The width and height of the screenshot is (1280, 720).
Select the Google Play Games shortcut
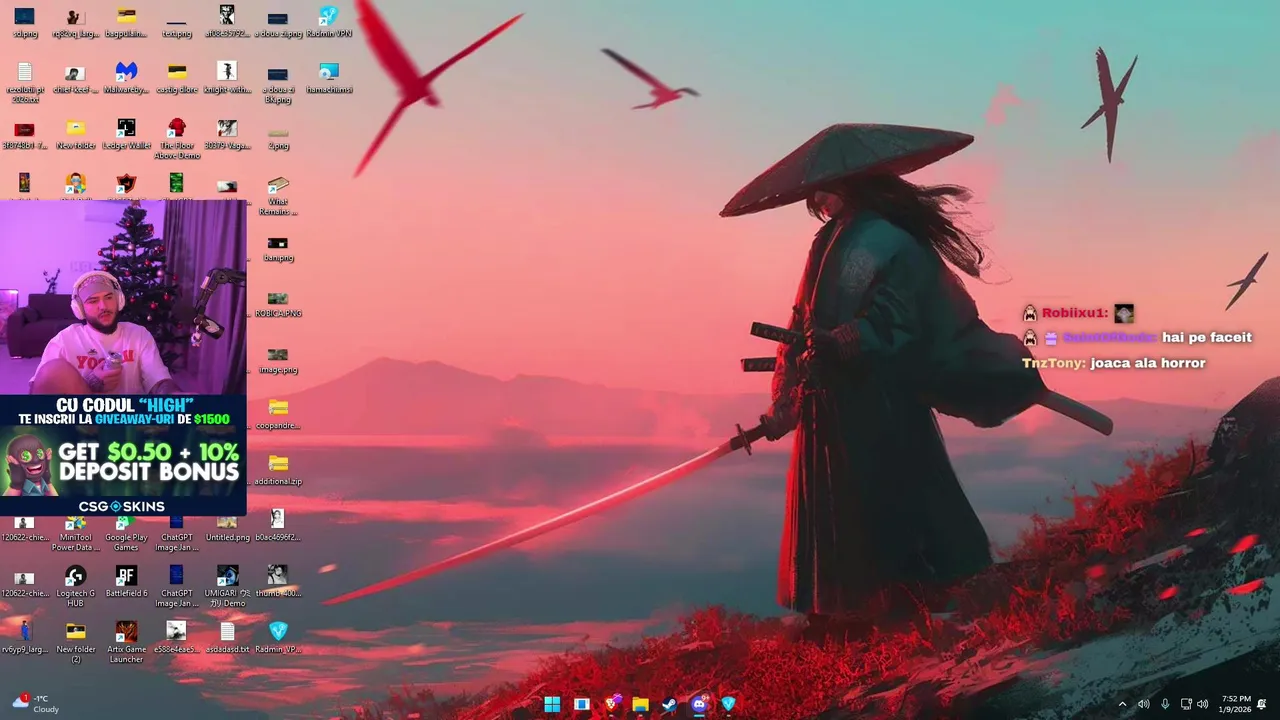pyautogui.click(x=126, y=535)
